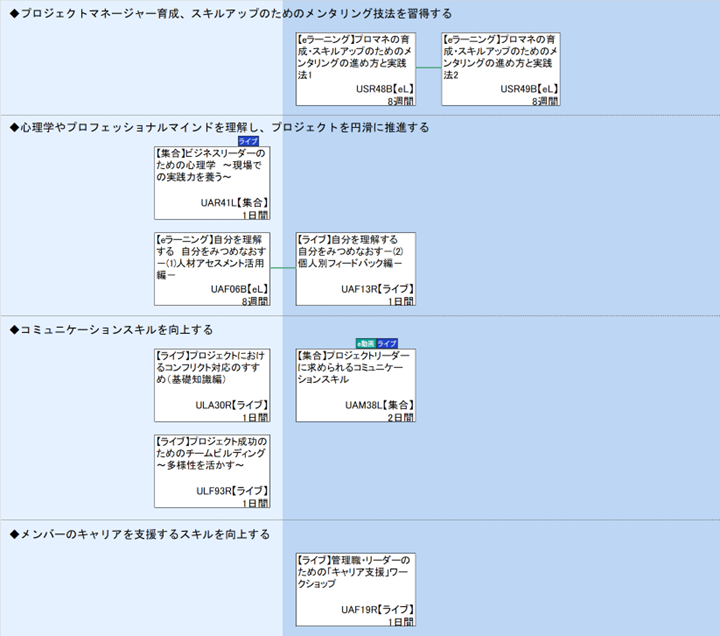Click the UAF19R【ライブ】 course code text

[x=377, y=609]
